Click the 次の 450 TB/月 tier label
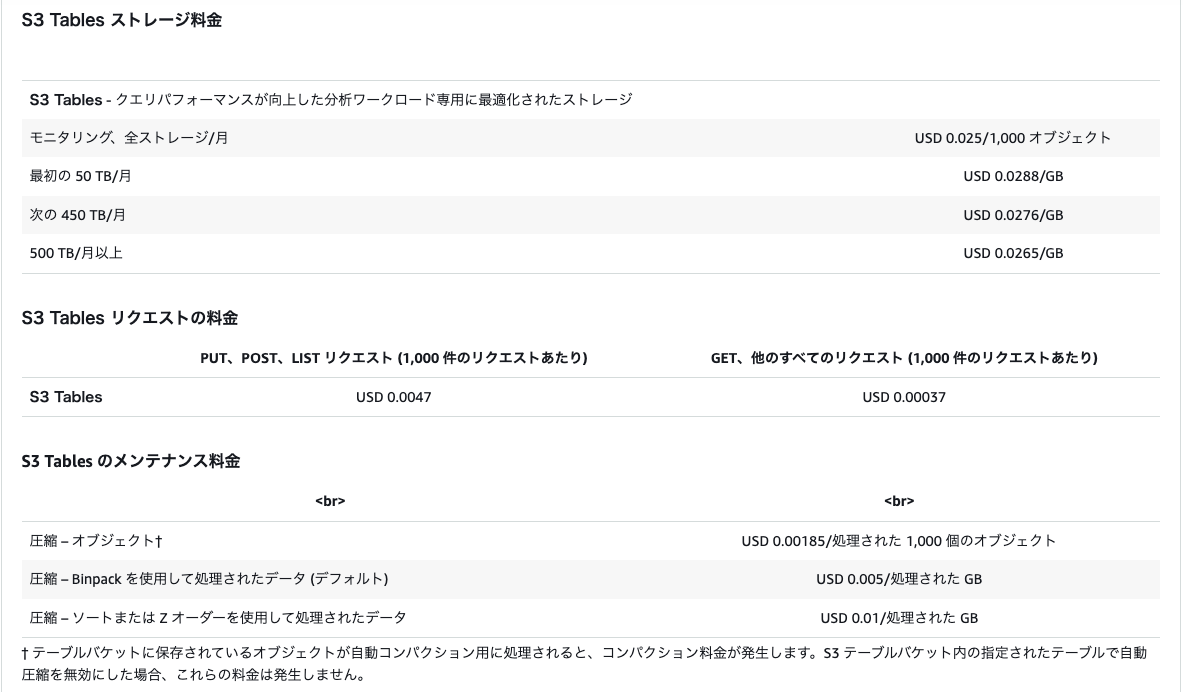 coord(78,215)
